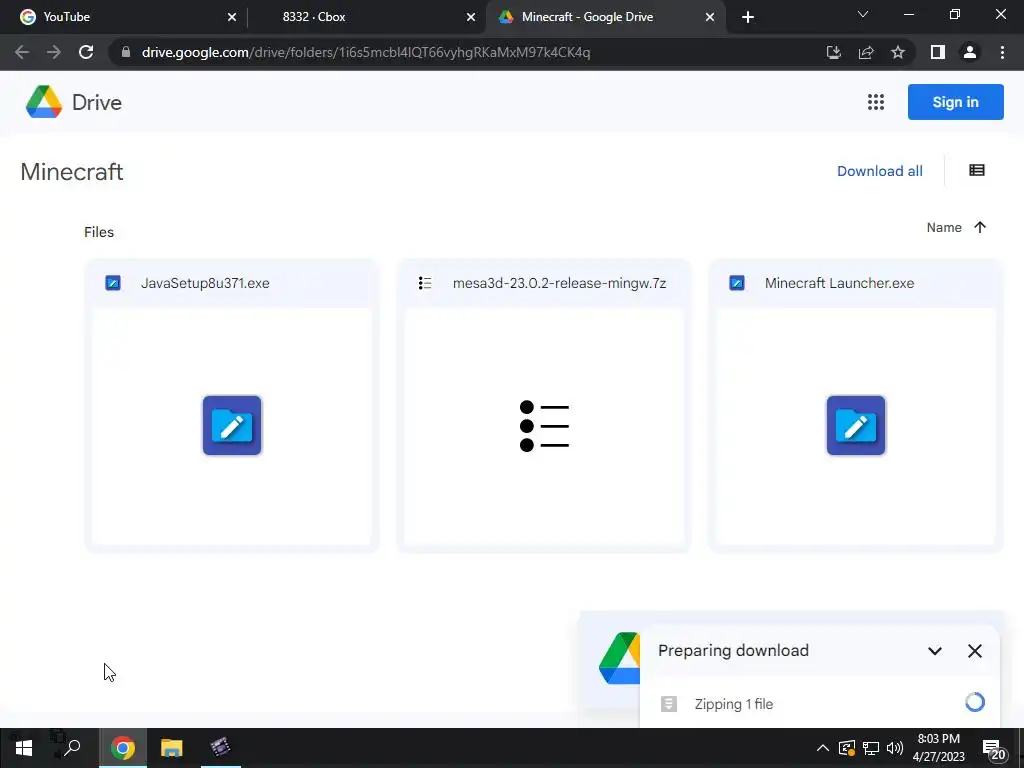This screenshot has width=1024, height=768.
Task: Click Sign in button
Action: coord(955,102)
